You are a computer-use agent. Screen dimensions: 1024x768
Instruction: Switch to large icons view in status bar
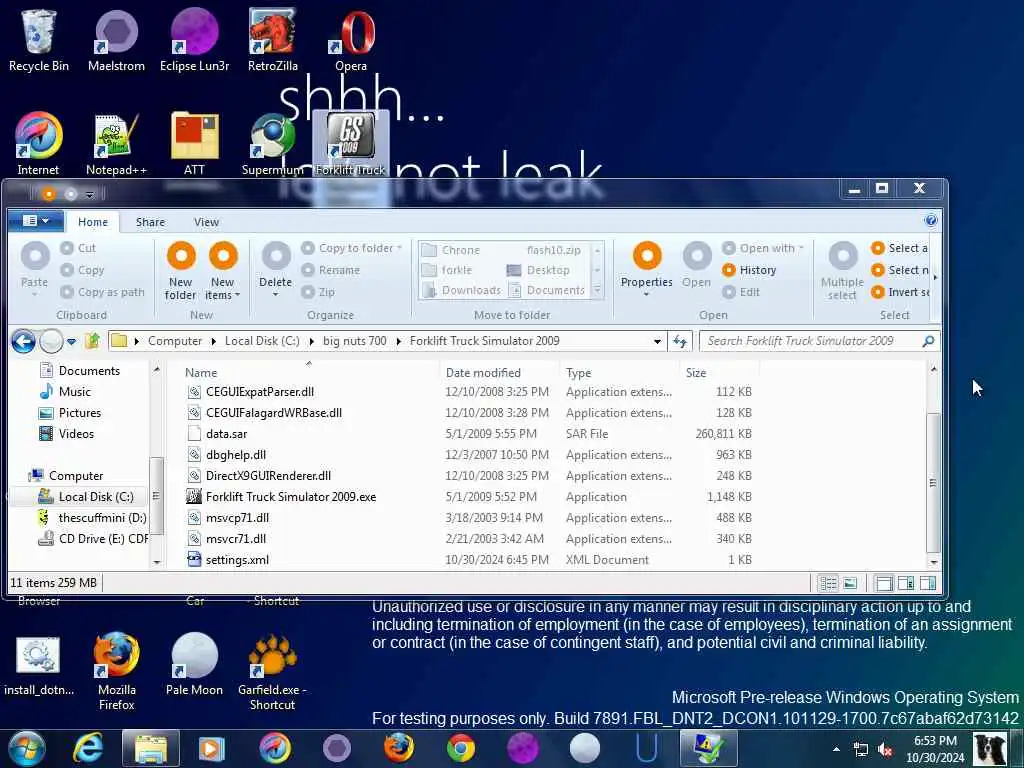850,583
